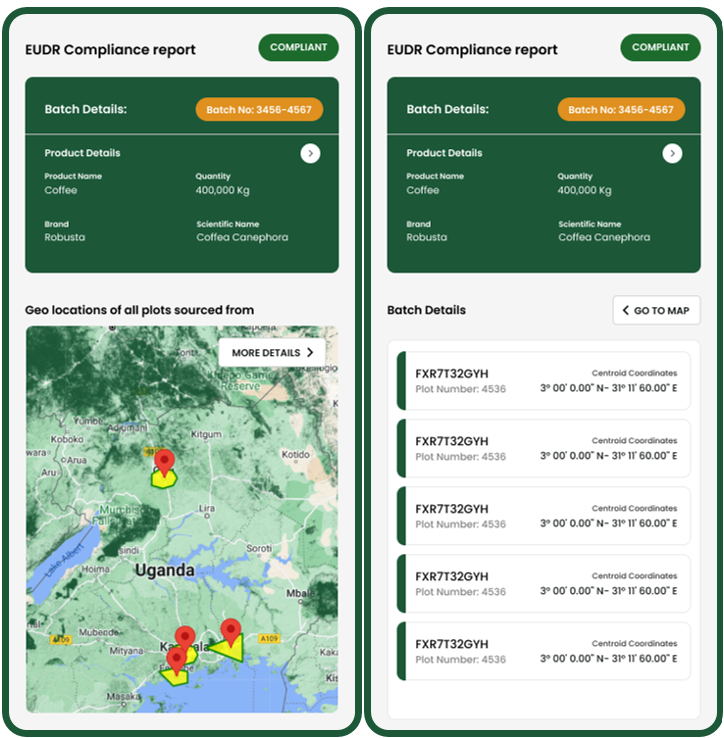Click the MORE DETAILS button on map
The width and height of the screenshot is (724, 738).
[272, 353]
